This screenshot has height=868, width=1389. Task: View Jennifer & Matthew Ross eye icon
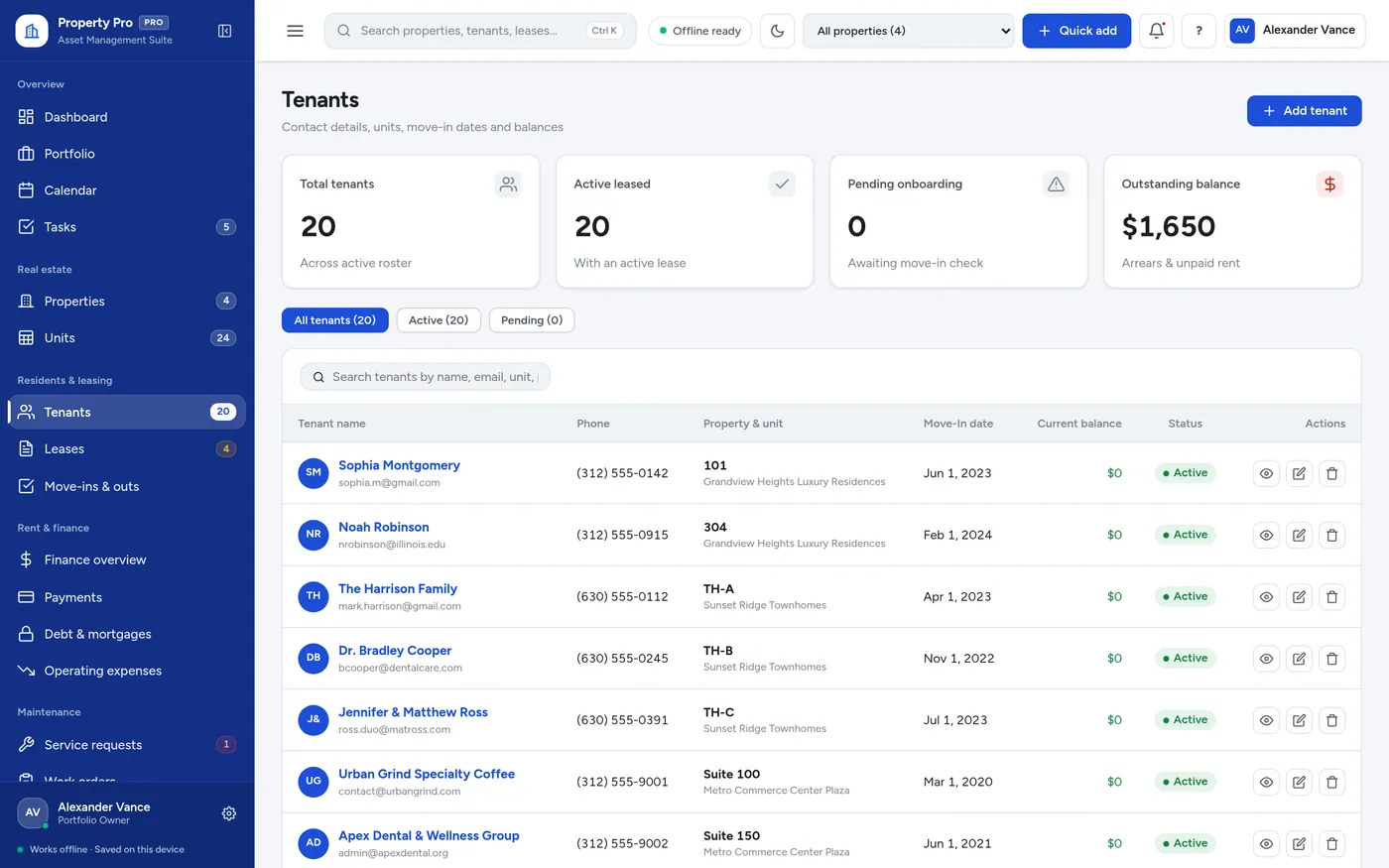[1266, 720]
